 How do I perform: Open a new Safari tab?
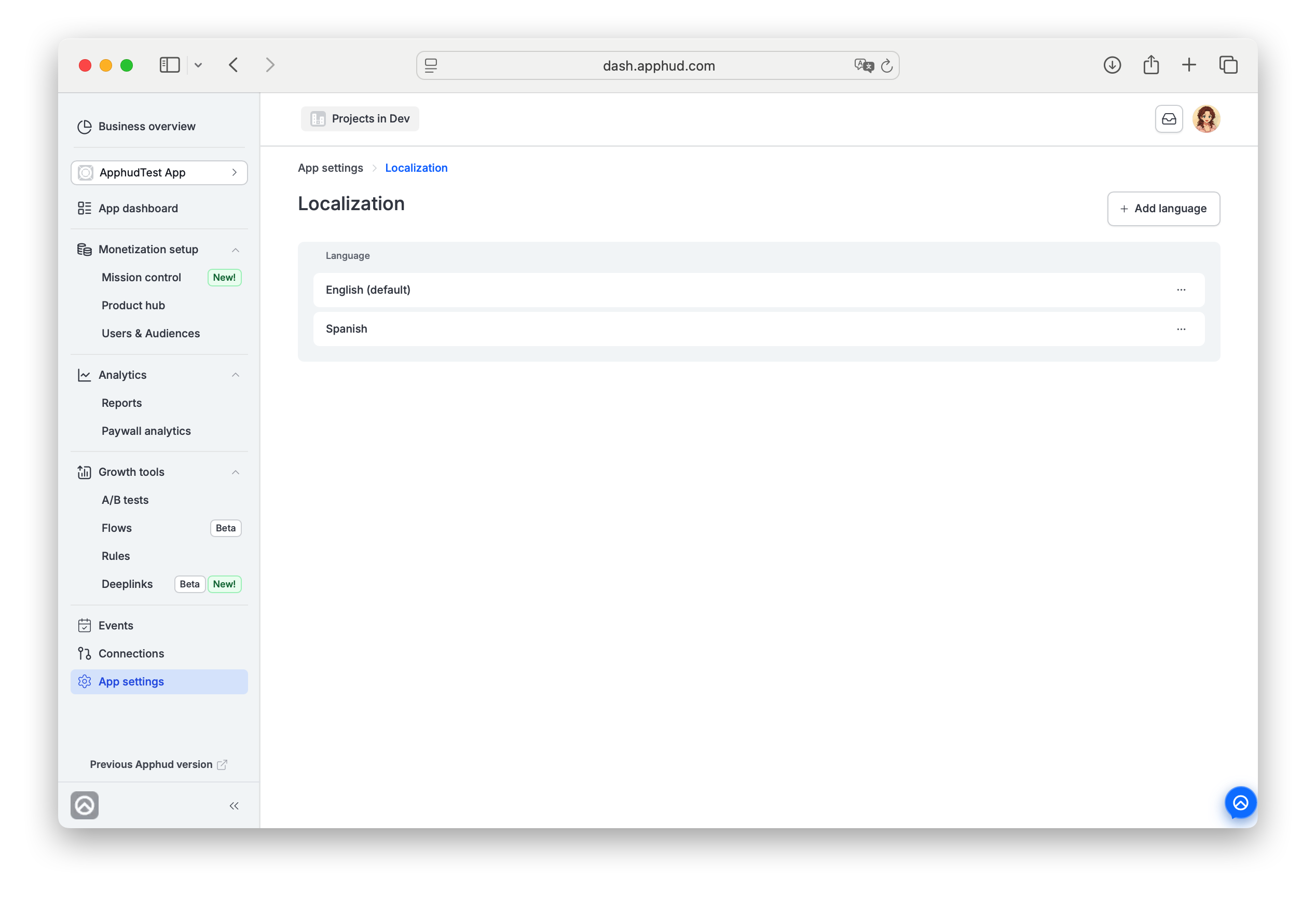click(1189, 65)
